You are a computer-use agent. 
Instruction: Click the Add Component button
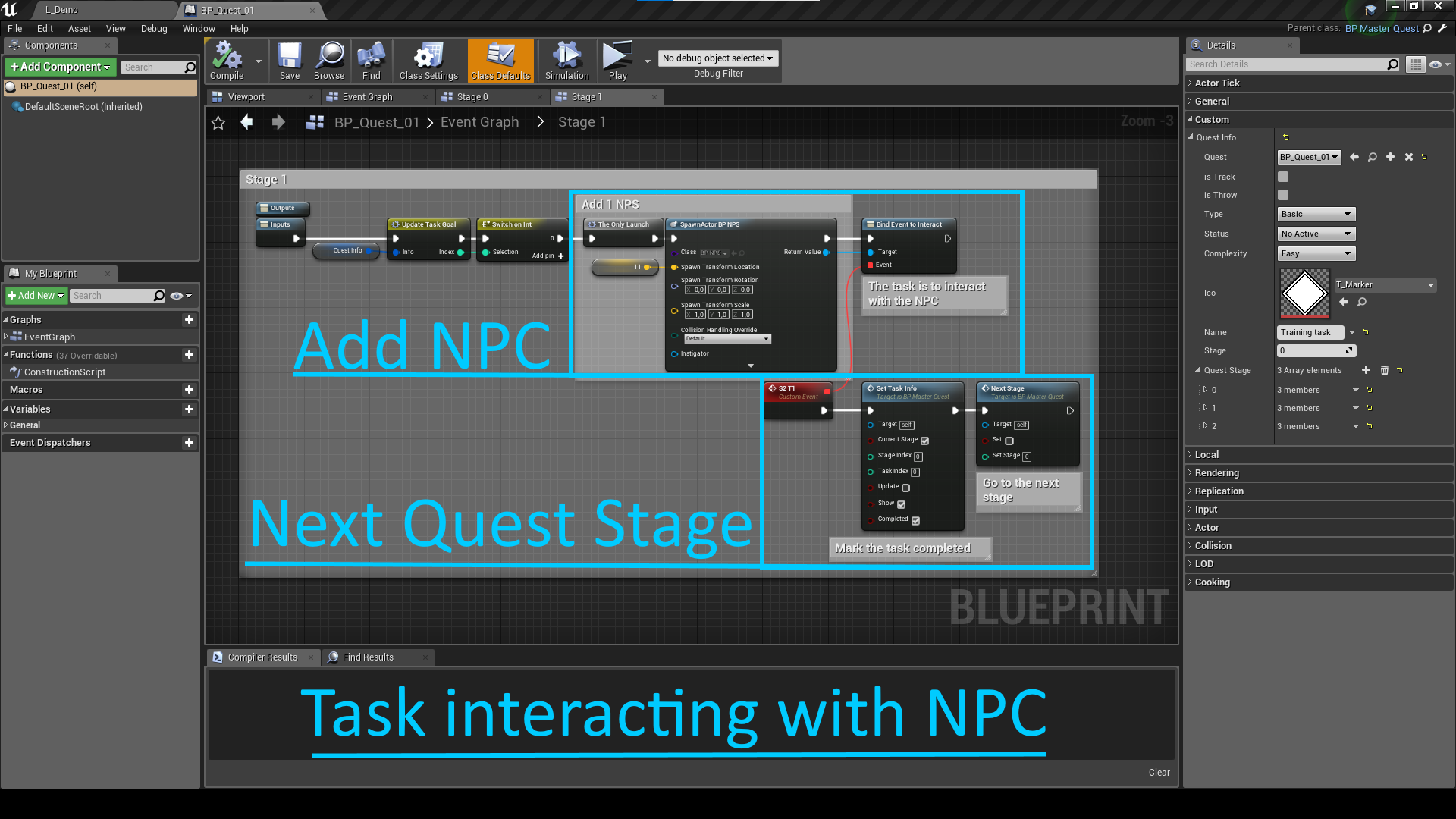point(61,67)
